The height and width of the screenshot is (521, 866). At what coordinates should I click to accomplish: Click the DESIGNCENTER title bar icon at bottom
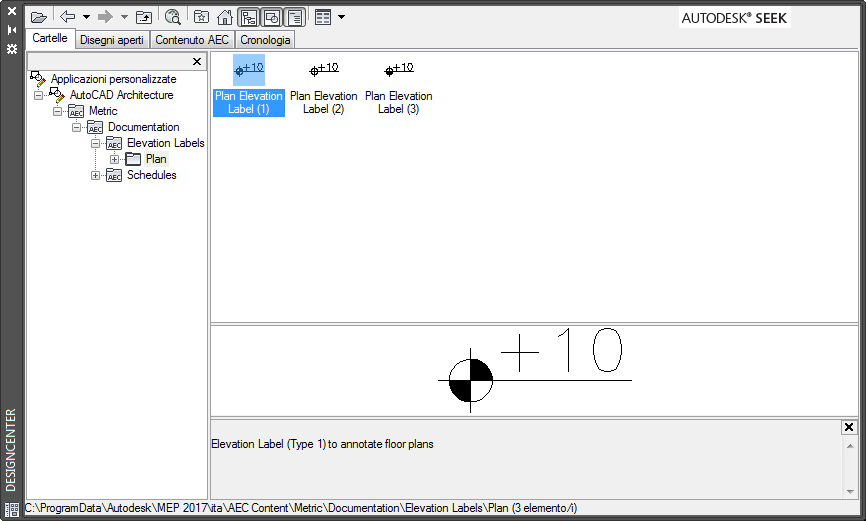click(x=12, y=509)
